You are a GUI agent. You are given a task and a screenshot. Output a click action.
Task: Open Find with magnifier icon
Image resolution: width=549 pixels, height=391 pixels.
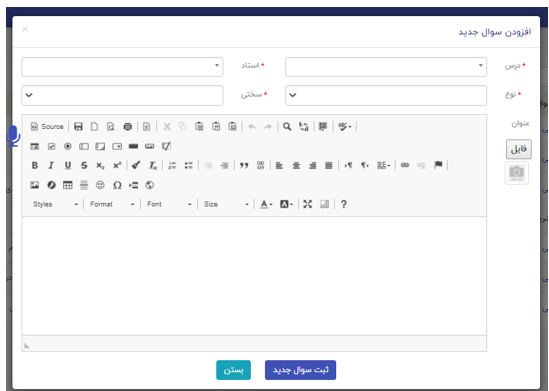[287, 126]
